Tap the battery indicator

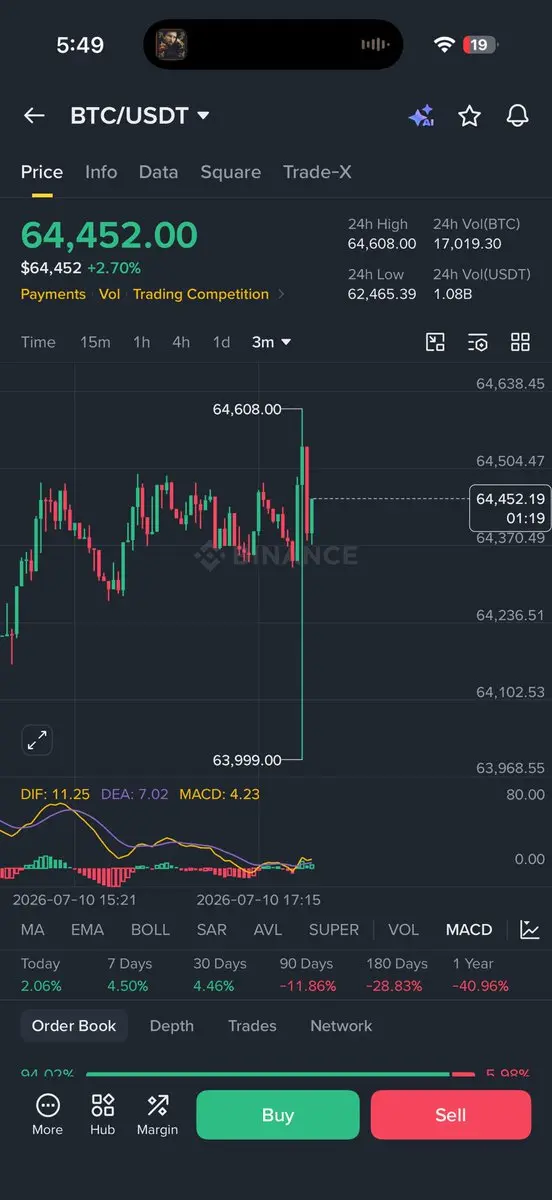481,45
